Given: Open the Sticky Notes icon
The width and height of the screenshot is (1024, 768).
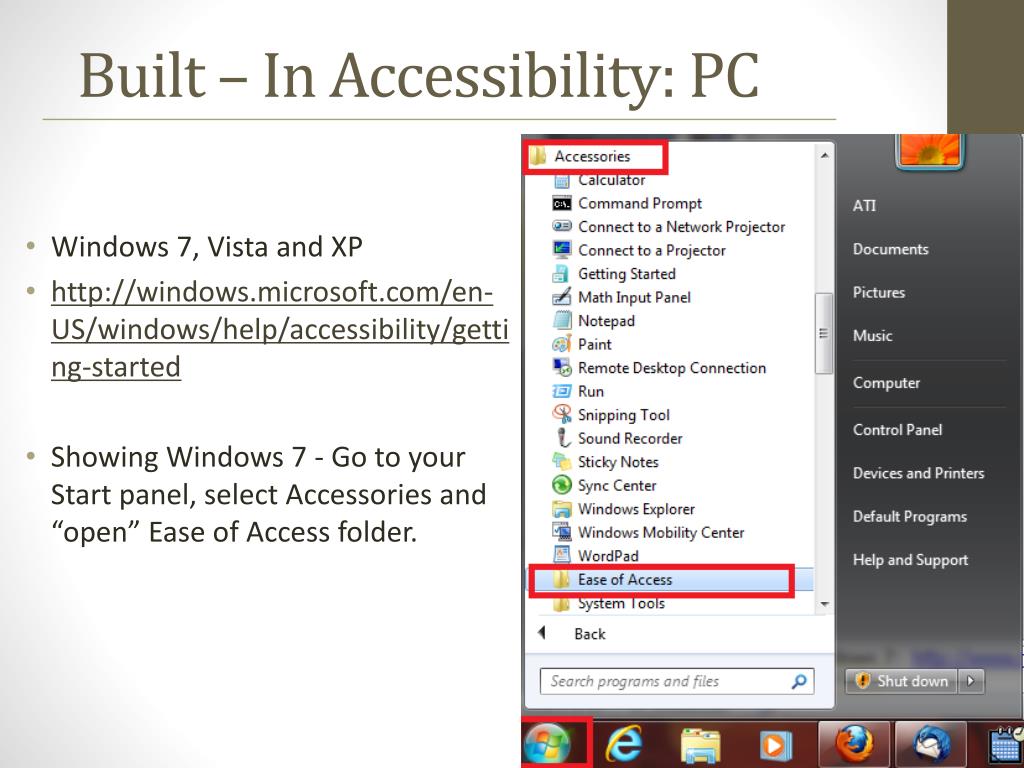Looking at the screenshot, I should coord(562,461).
